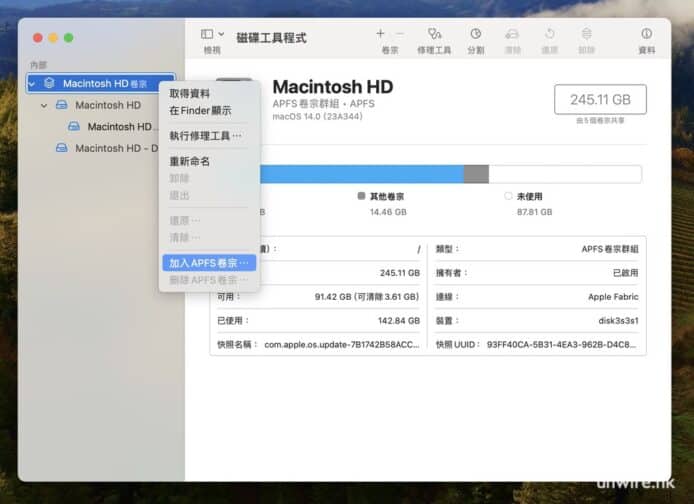The image size is (694, 504).
Task: Click the Restore (還原) toolbar icon
Action: [549, 34]
